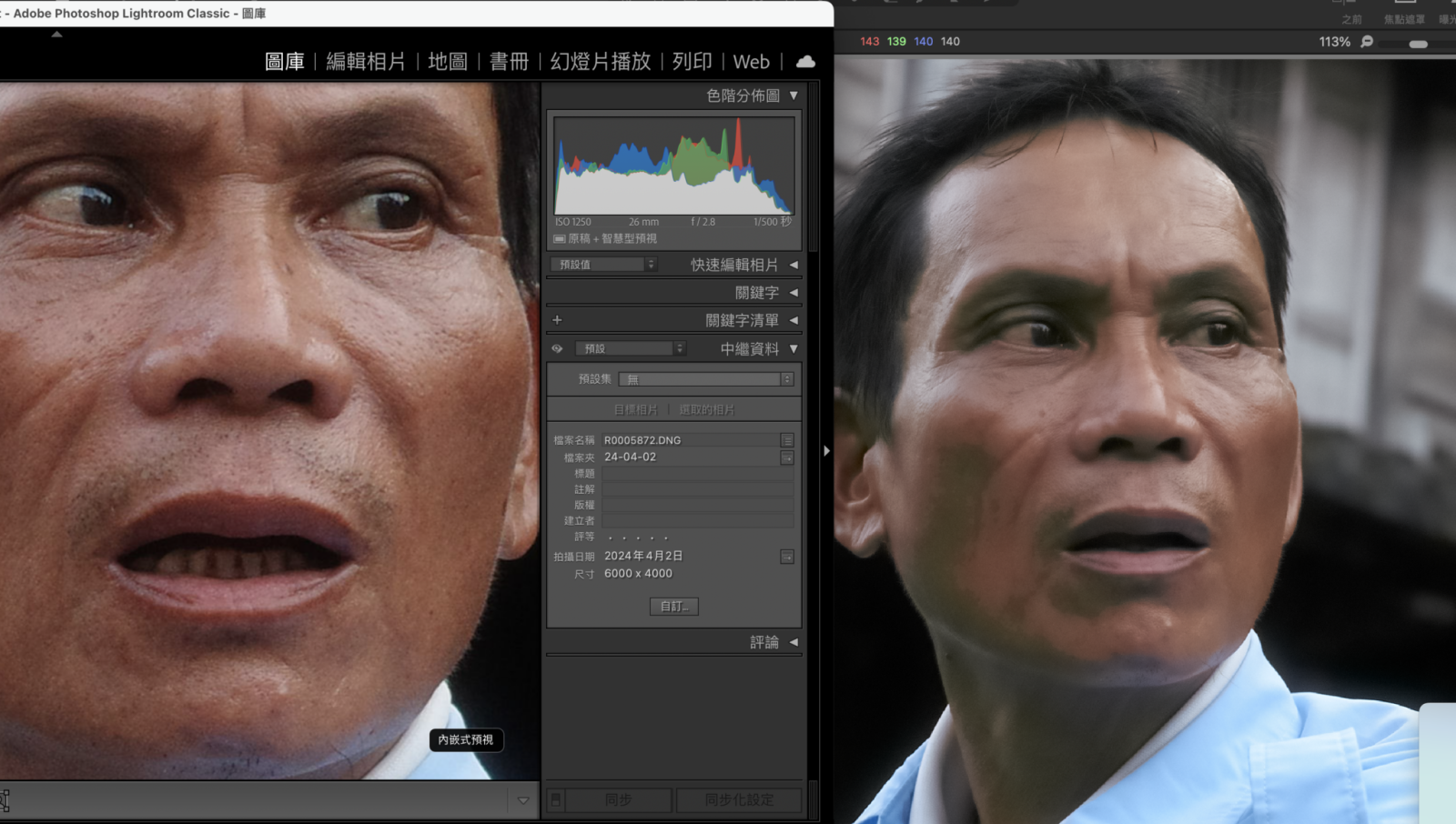Expand the 快速編輯相片 quick develop panel
This screenshot has width=1456, height=824.
point(794,265)
